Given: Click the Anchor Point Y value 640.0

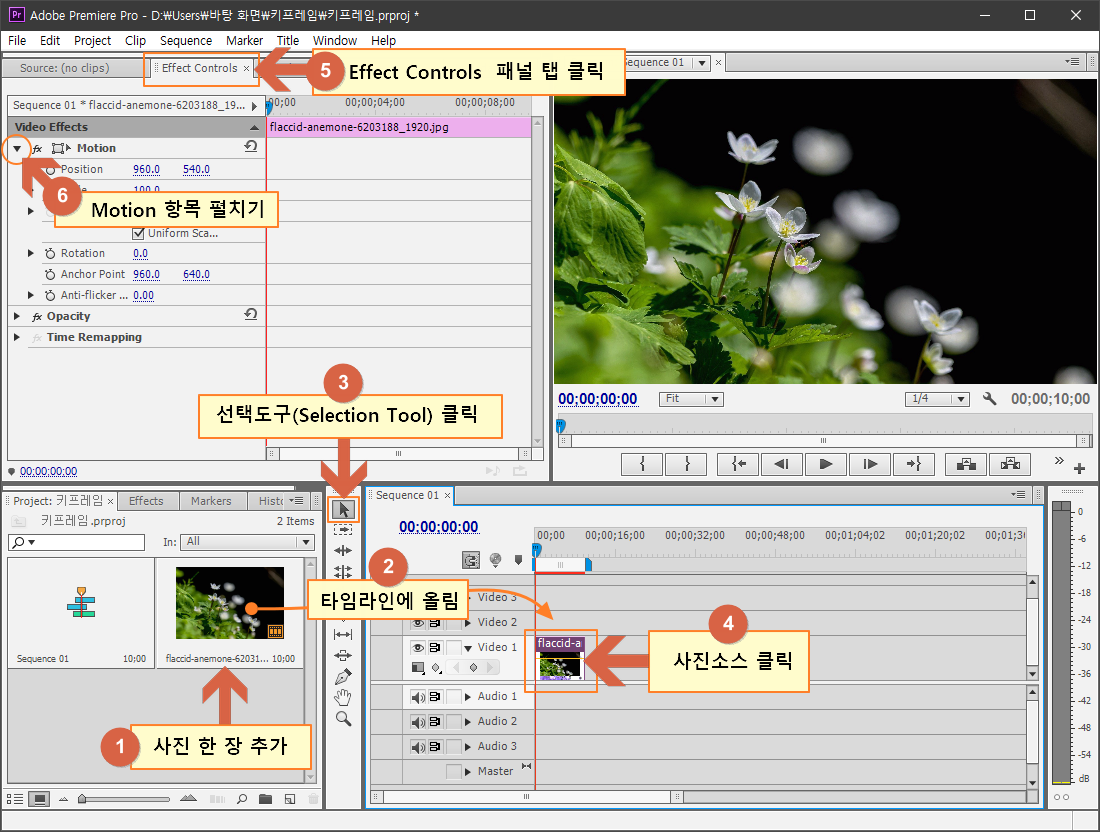Looking at the screenshot, I should pyautogui.click(x=196, y=274).
